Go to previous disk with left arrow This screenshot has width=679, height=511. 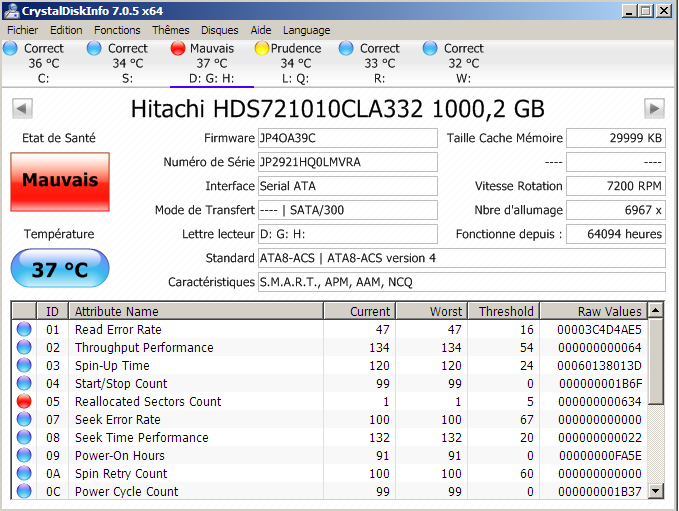[22, 108]
